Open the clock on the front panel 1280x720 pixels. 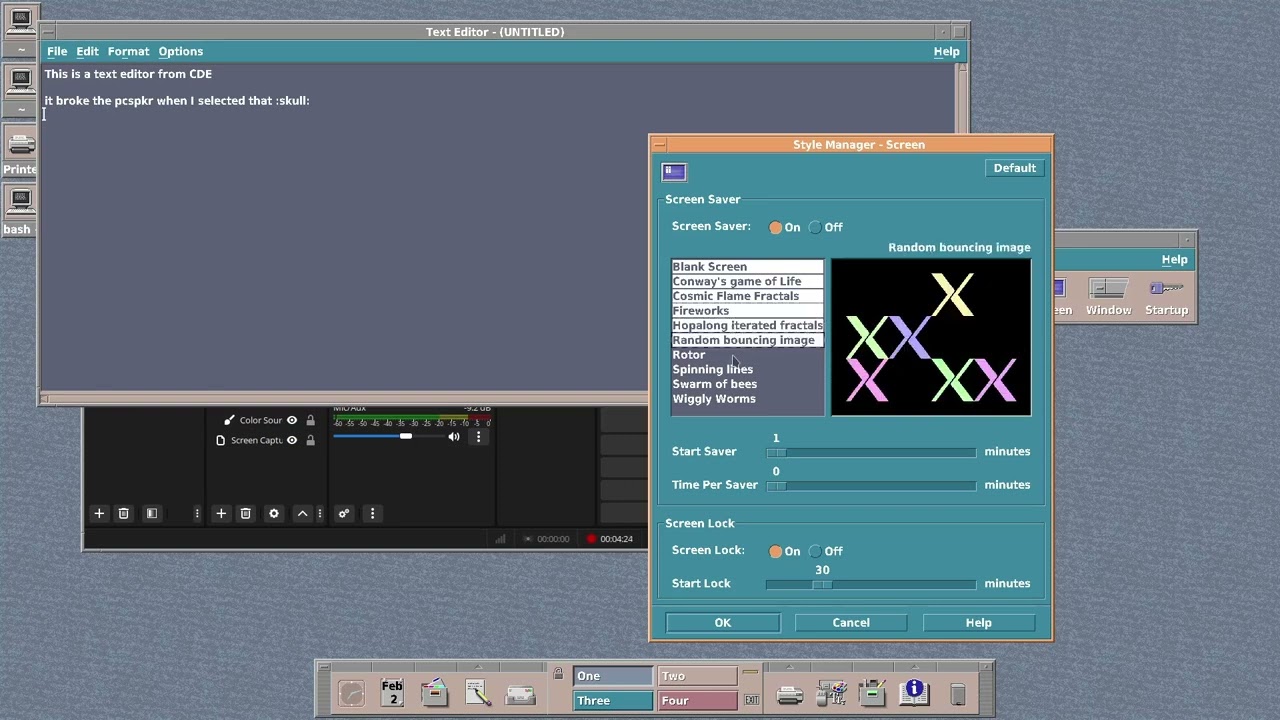tap(351, 693)
